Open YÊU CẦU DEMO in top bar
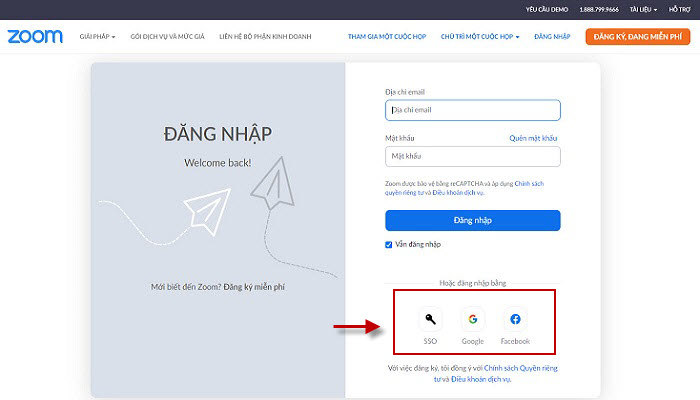 click(547, 9)
